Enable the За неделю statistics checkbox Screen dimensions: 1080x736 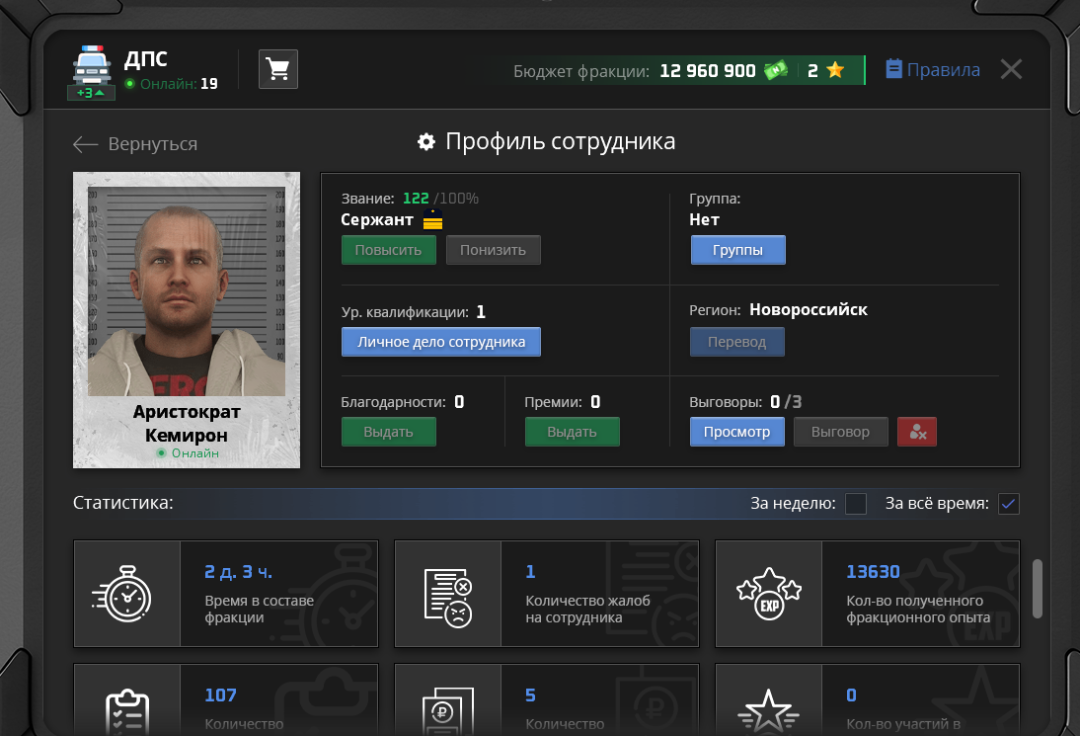pos(855,504)
